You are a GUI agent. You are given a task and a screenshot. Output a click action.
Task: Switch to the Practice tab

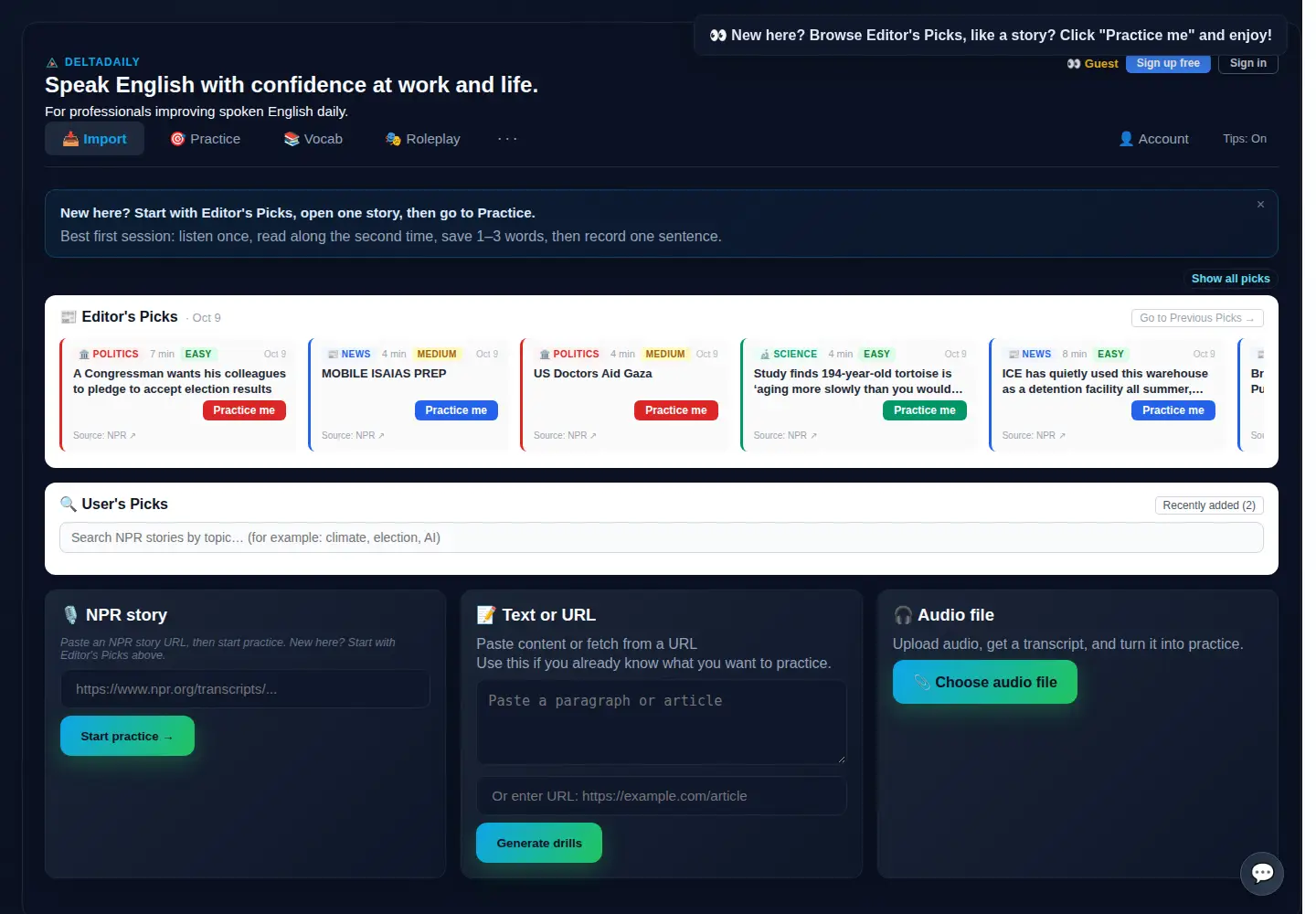[x=206, y=139]
